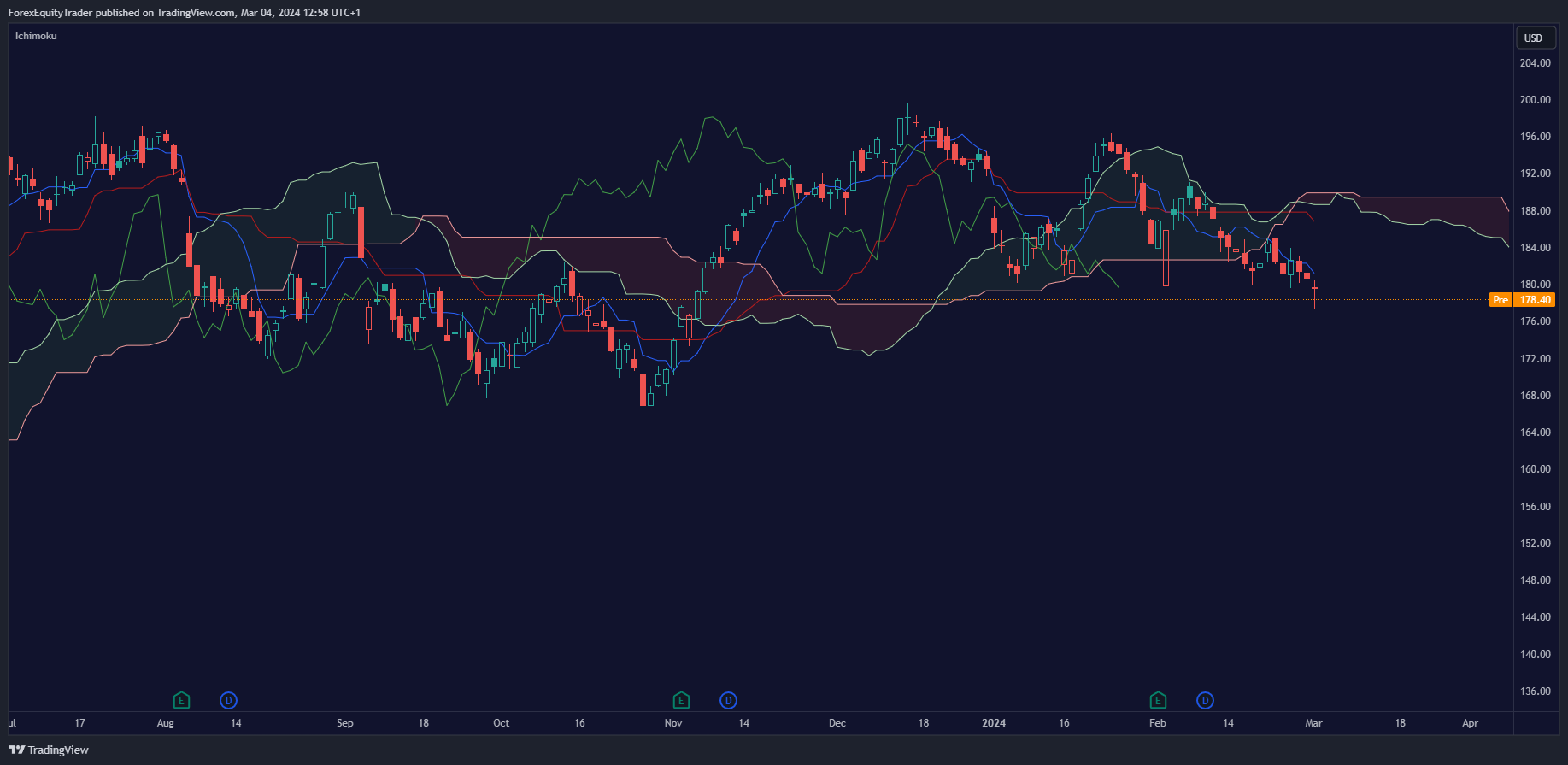Click the Dec label on time axis
1568x765 pixels.
pyautogui.click(x=837, y=723)
